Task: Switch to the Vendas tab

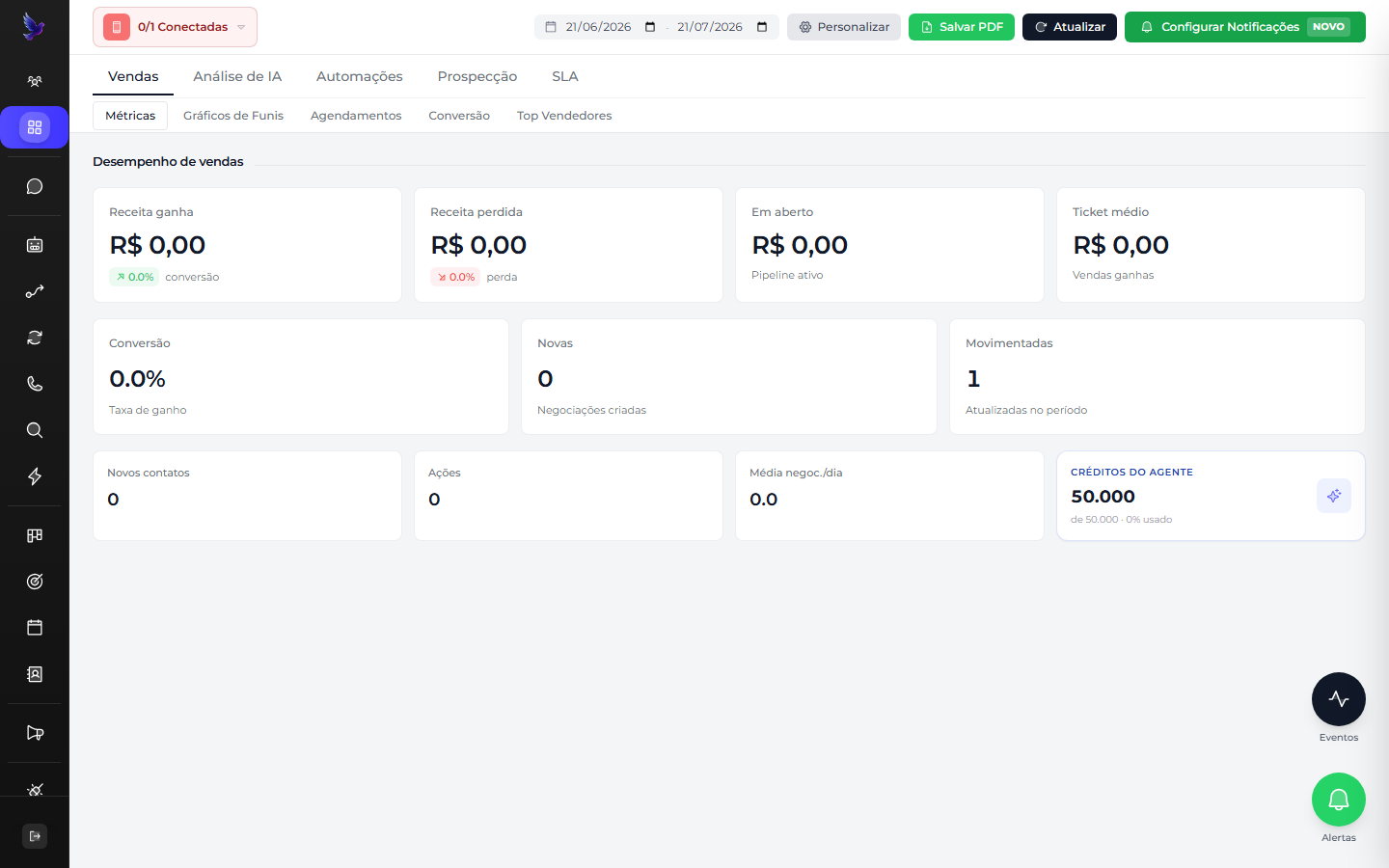Action: [x=133, y=76]
